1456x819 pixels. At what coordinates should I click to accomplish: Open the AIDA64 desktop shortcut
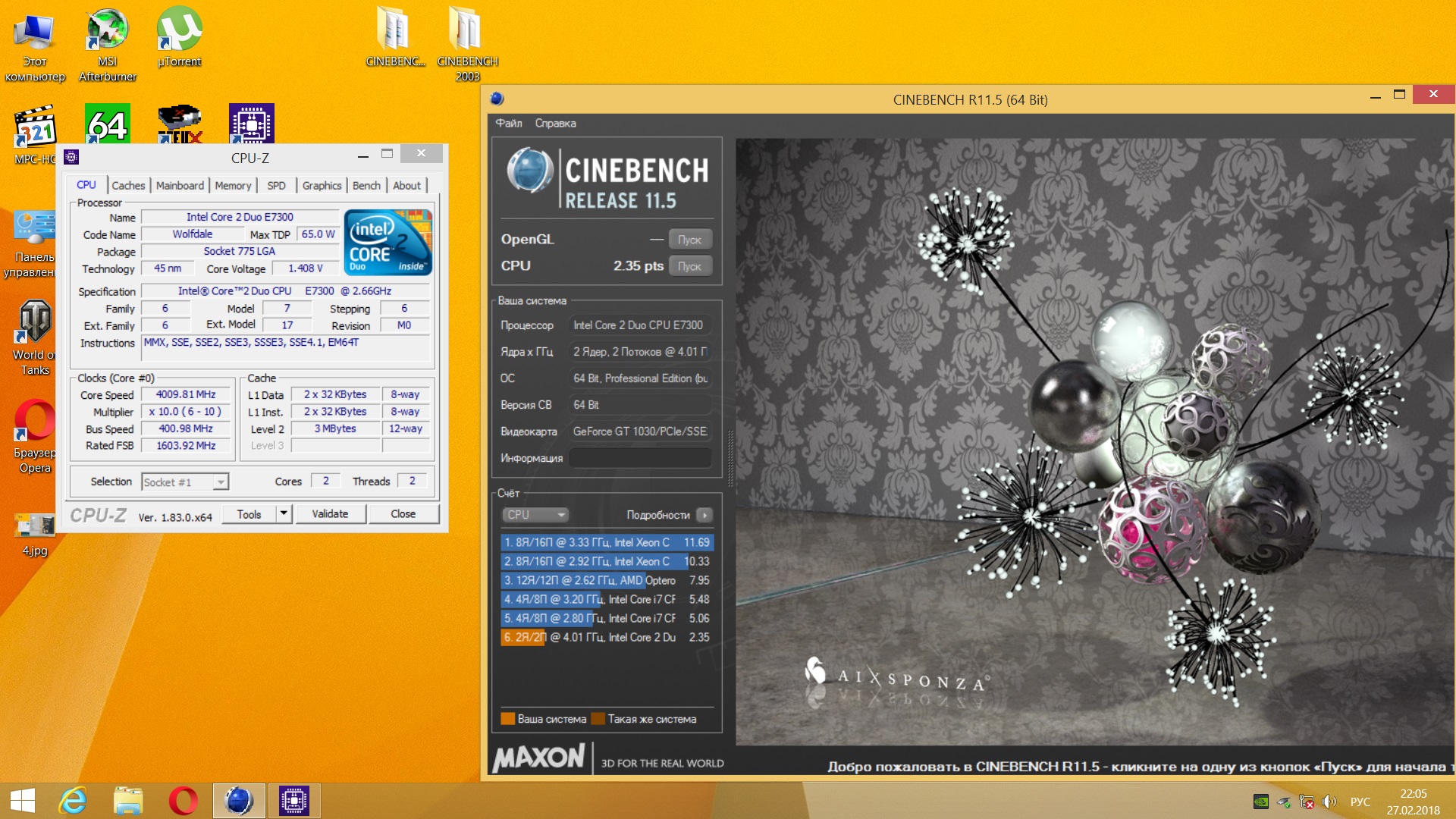[107, 124]
